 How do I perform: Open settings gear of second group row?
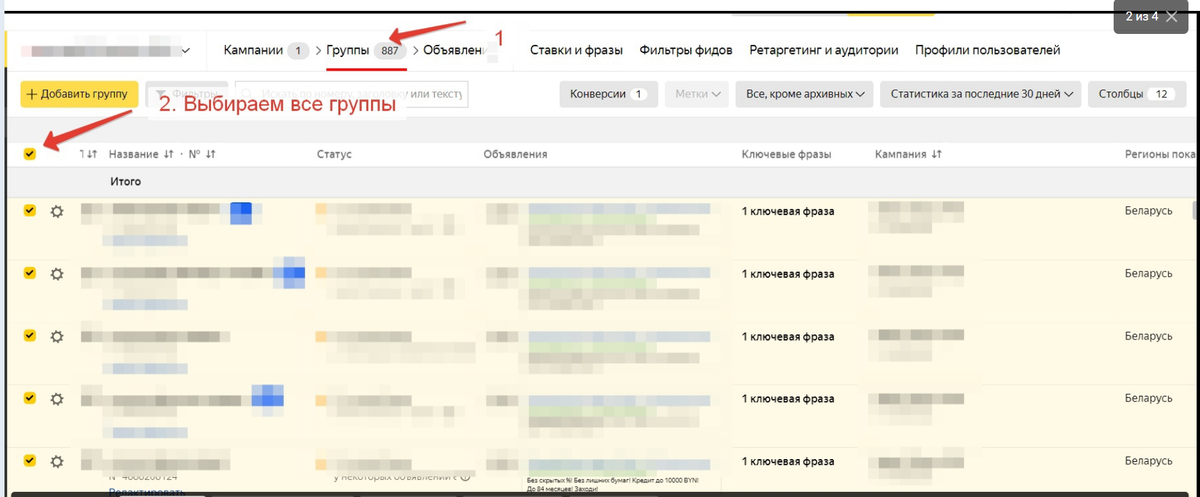(x=57, y=273)
